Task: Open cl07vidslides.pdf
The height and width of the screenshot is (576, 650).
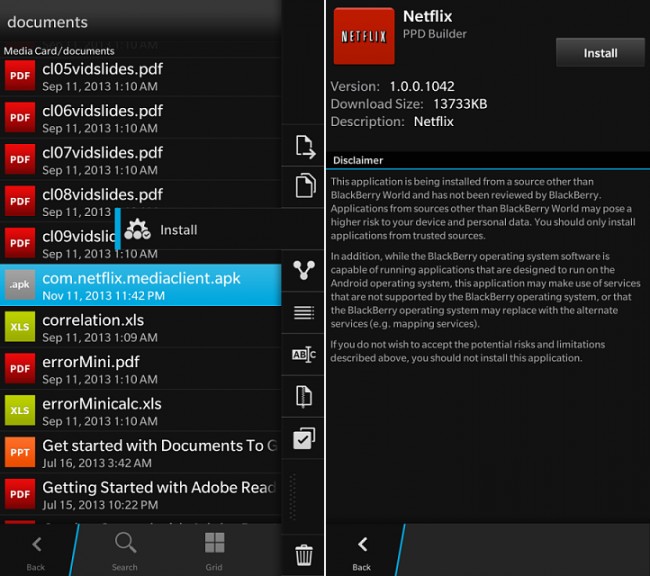Action: (141, 160)
